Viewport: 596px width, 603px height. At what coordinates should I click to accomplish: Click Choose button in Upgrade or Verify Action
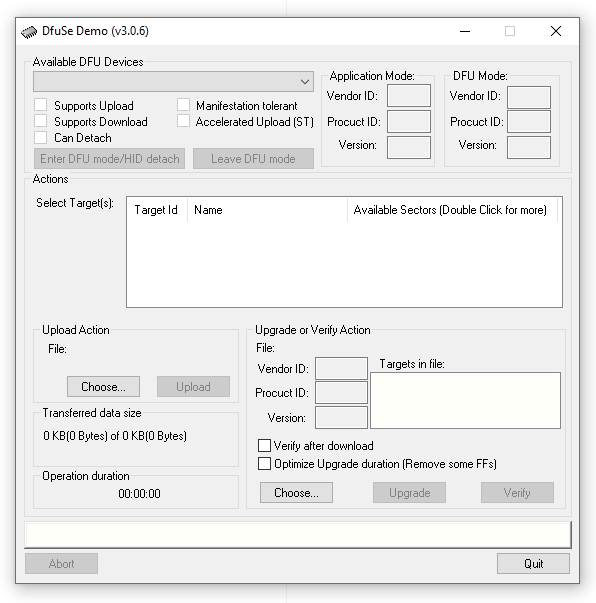click(x=296, y=493)
